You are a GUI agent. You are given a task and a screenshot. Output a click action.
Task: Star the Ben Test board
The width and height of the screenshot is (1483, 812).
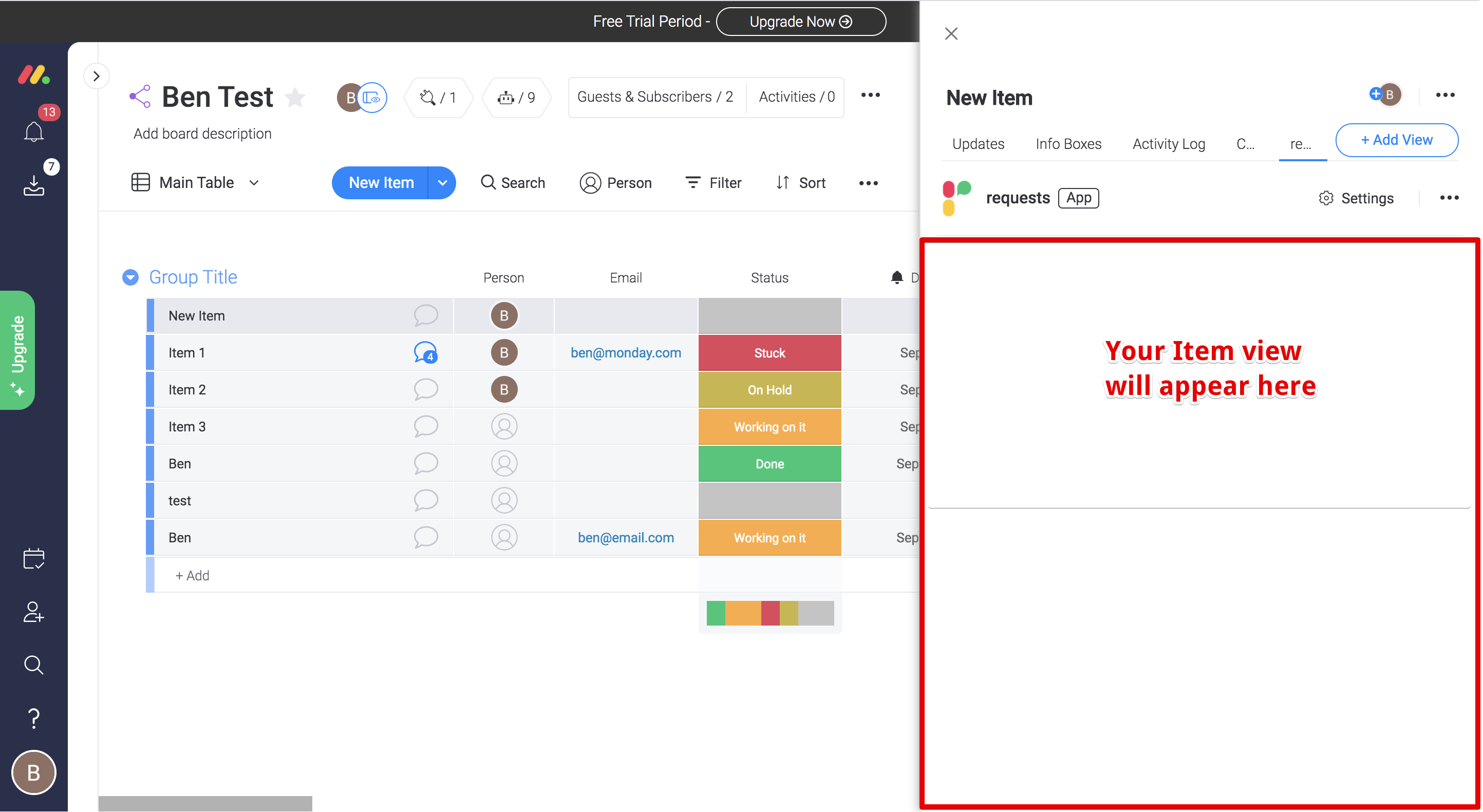295,97
